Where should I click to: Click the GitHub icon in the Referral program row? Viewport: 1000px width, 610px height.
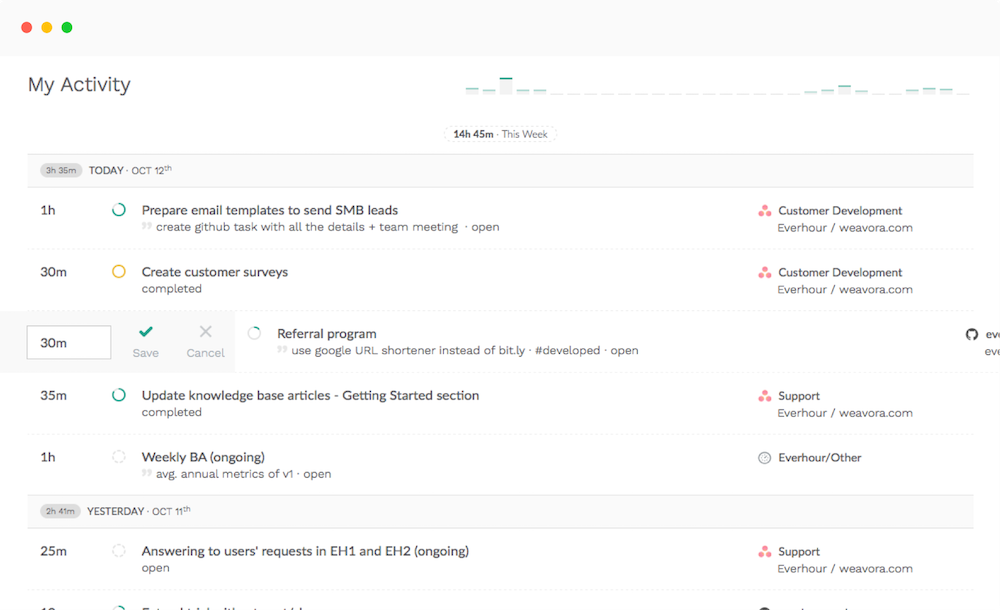972,334
